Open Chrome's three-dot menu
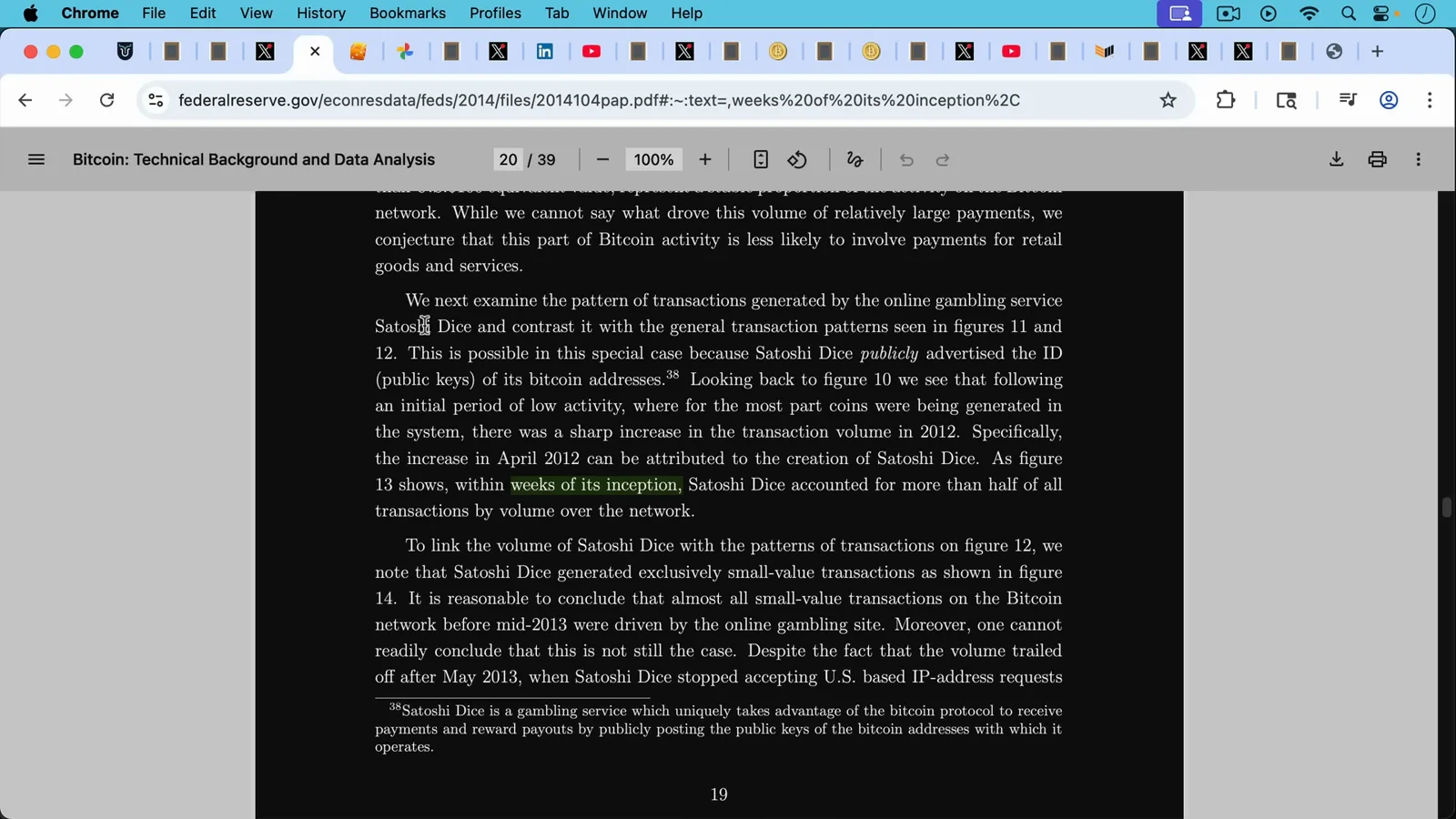 coord(1430,100)
